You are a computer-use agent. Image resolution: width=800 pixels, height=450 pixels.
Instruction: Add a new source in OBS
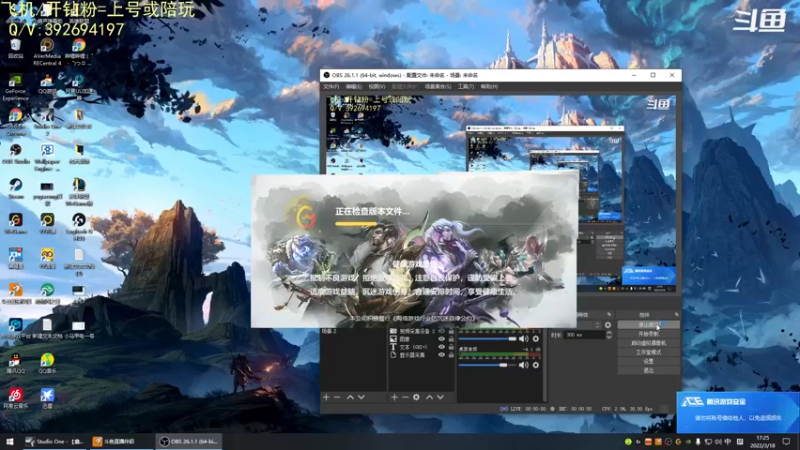tap(394, 397)
